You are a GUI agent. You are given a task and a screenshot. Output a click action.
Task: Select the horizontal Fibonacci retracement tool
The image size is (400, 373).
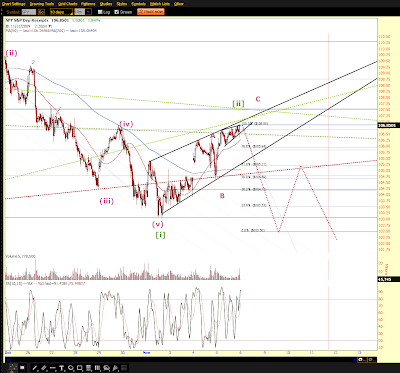[88, 368]
